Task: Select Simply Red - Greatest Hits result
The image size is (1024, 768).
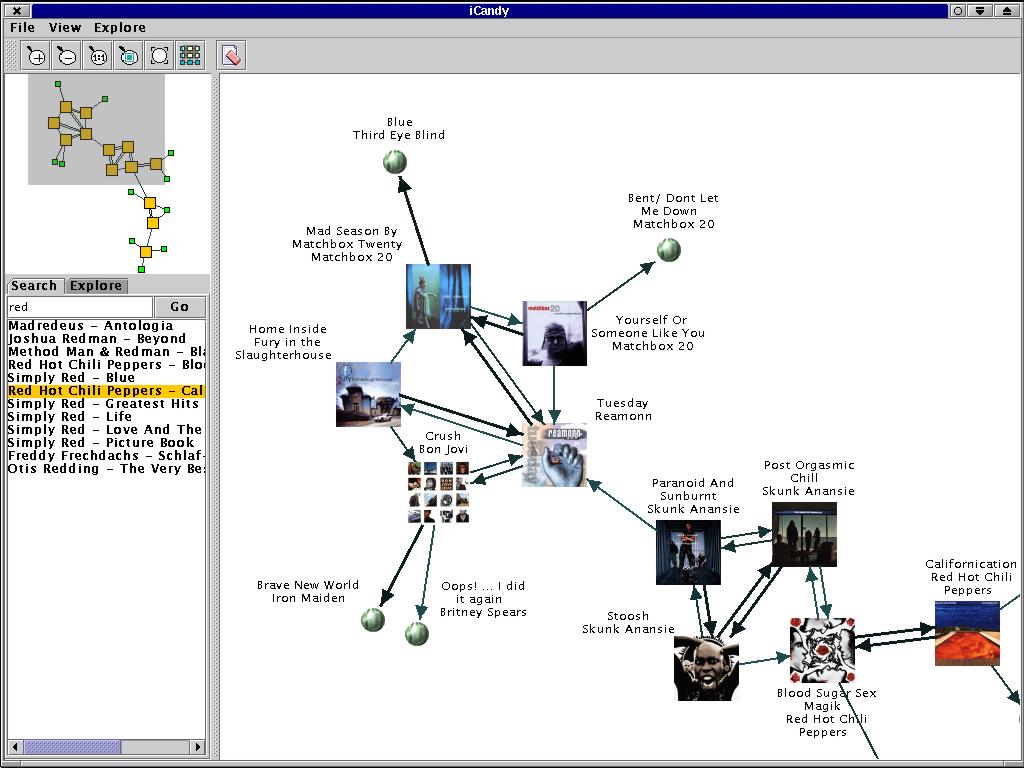Action: tap(104, 404)
